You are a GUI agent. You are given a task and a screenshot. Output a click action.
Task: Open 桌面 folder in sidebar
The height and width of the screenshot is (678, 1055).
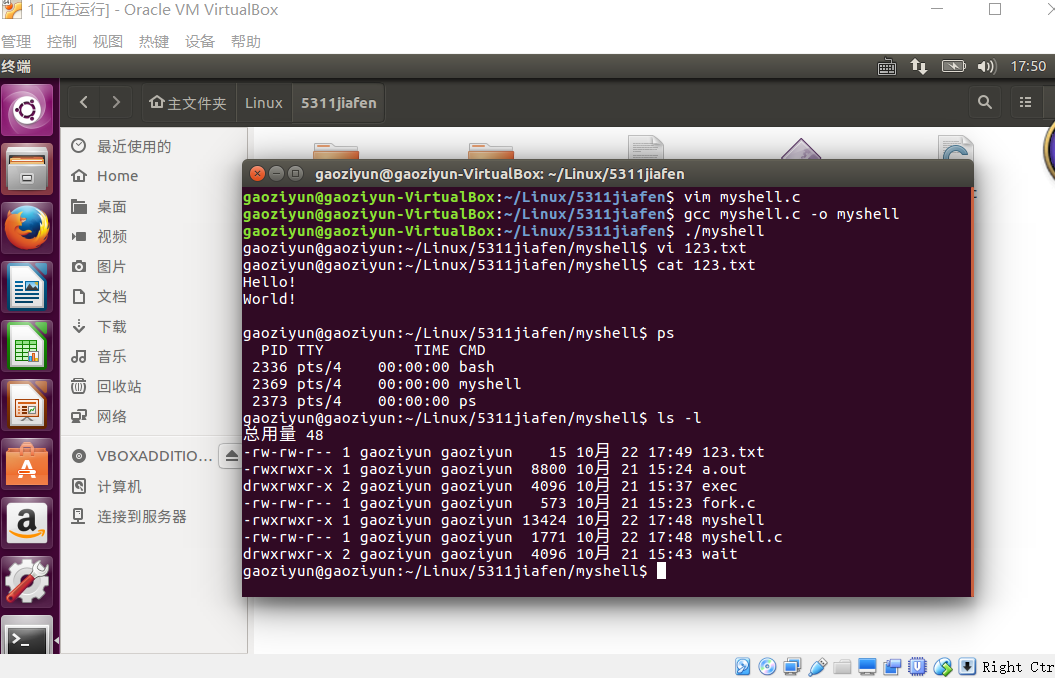click(x=155, y=206)
